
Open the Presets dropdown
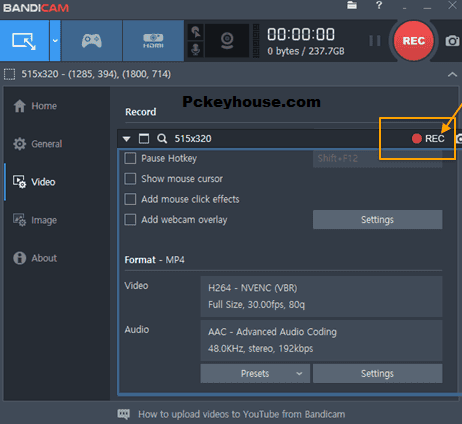(255, 373)
